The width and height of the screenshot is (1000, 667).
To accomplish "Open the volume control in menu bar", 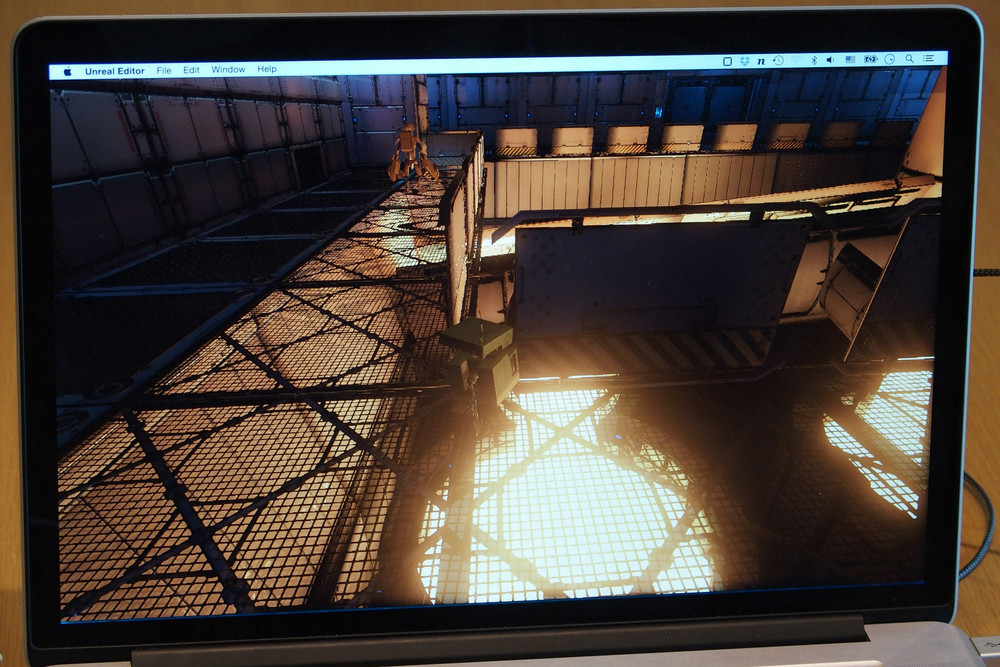I will [830, 60].
